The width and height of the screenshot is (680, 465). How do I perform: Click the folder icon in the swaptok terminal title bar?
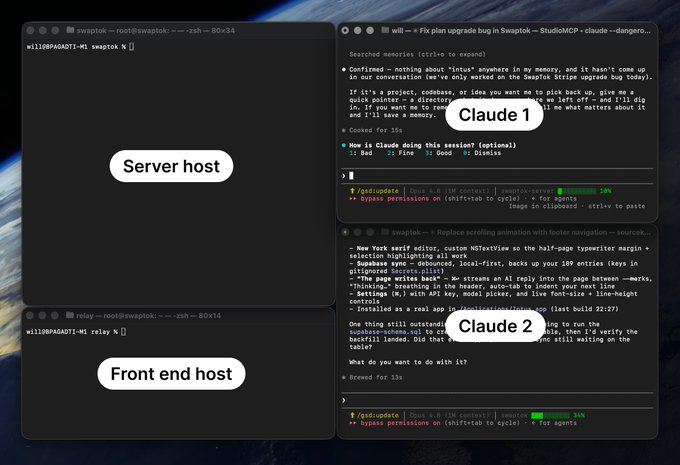click(x=70, y=30)
